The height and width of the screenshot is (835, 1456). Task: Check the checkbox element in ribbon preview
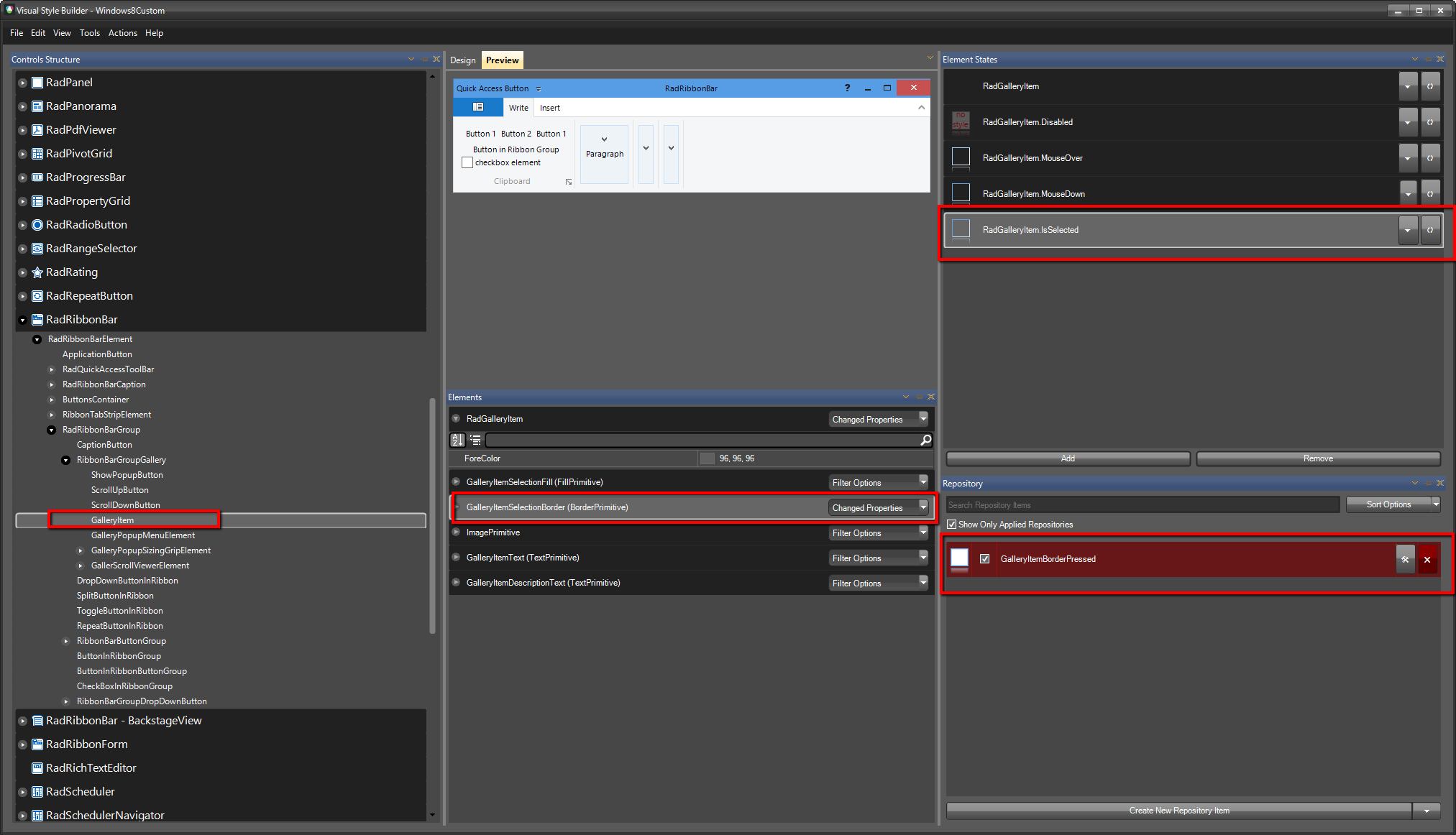pyautogui.click(x=467, y=163)
